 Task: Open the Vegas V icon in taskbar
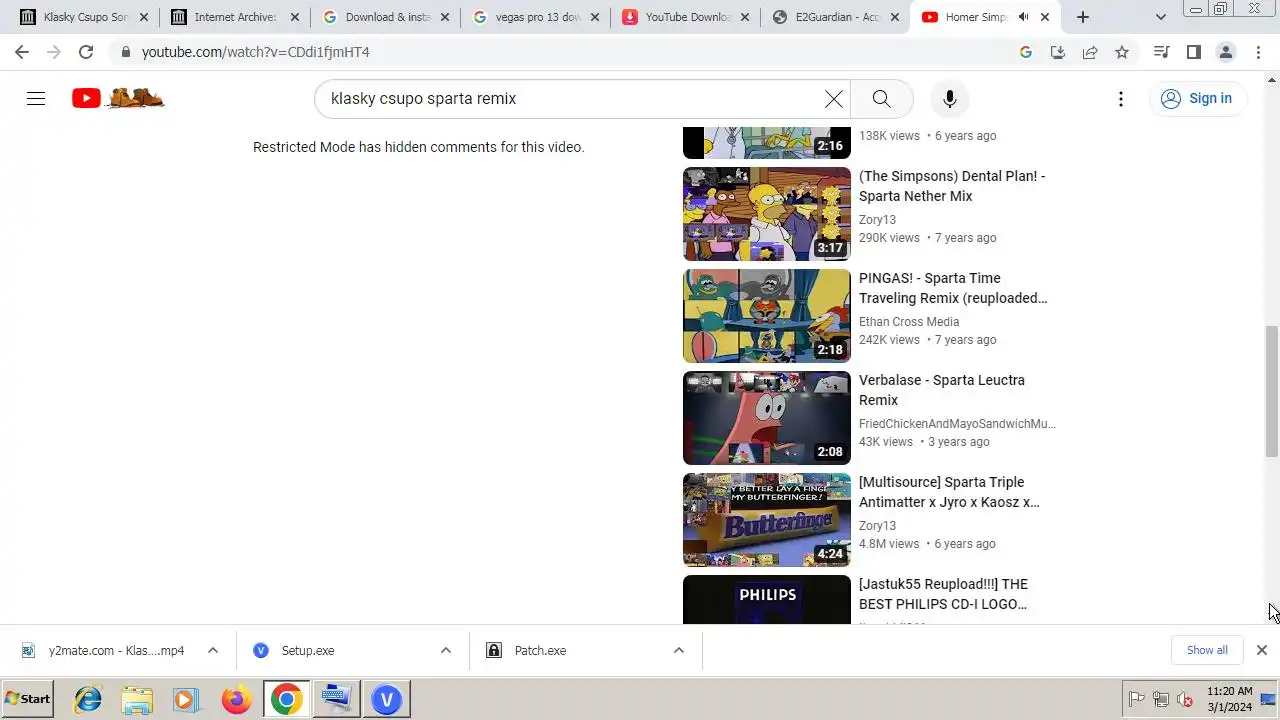(386, 699)
